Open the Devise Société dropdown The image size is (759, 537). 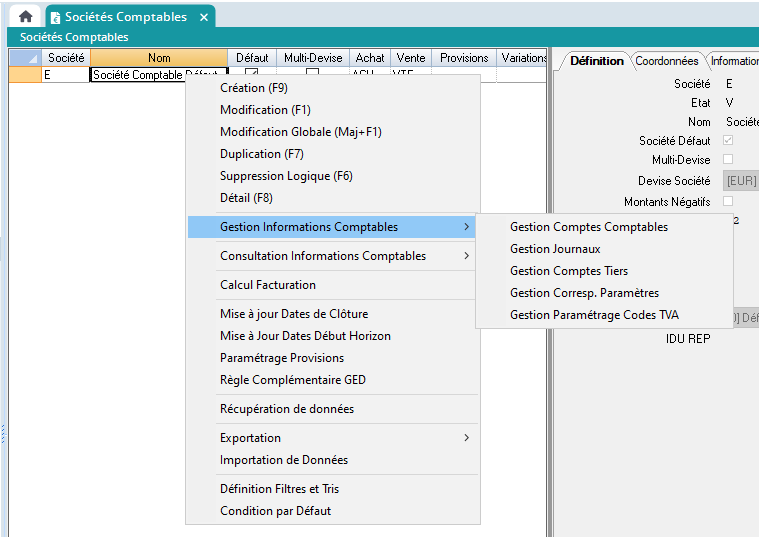740,181
